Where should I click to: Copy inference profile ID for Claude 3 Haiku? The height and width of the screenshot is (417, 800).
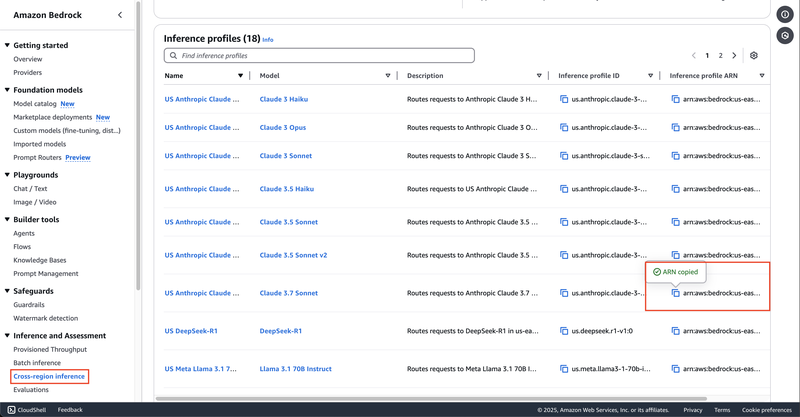click(x=564, y=99)
